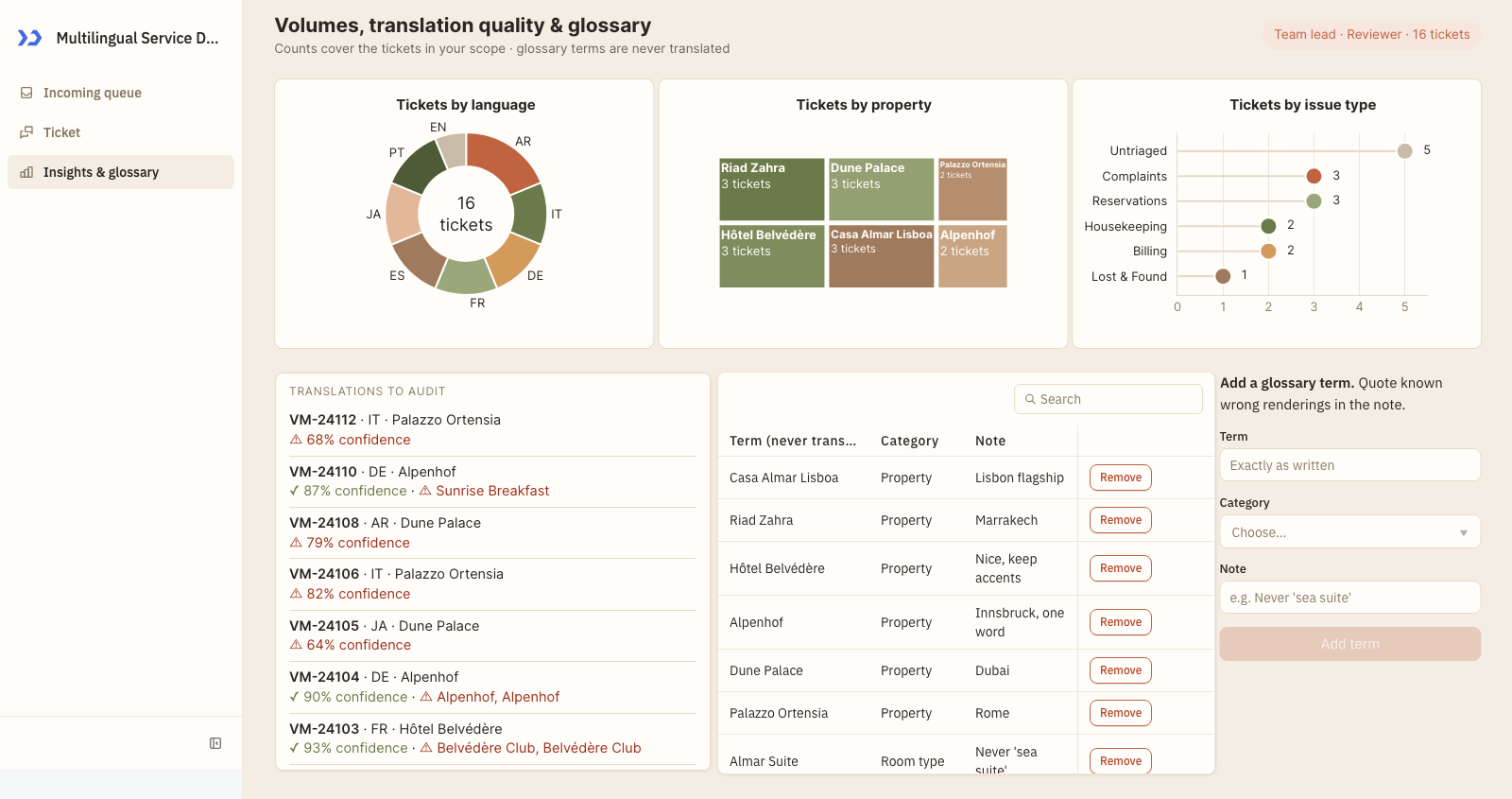Viewport: 1512px width, 799px height.
Task: Remove the Alpenhof glossary term
Action: coord(1121,622)
